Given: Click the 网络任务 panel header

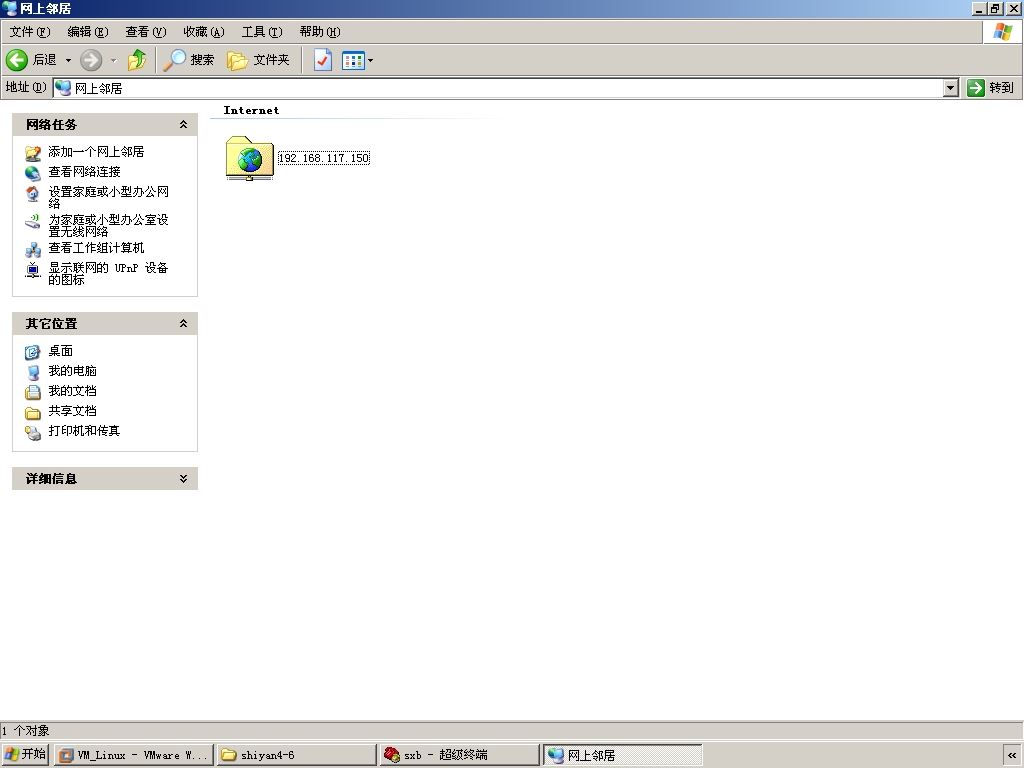Looking at the screenshot, I should (104, 124).
